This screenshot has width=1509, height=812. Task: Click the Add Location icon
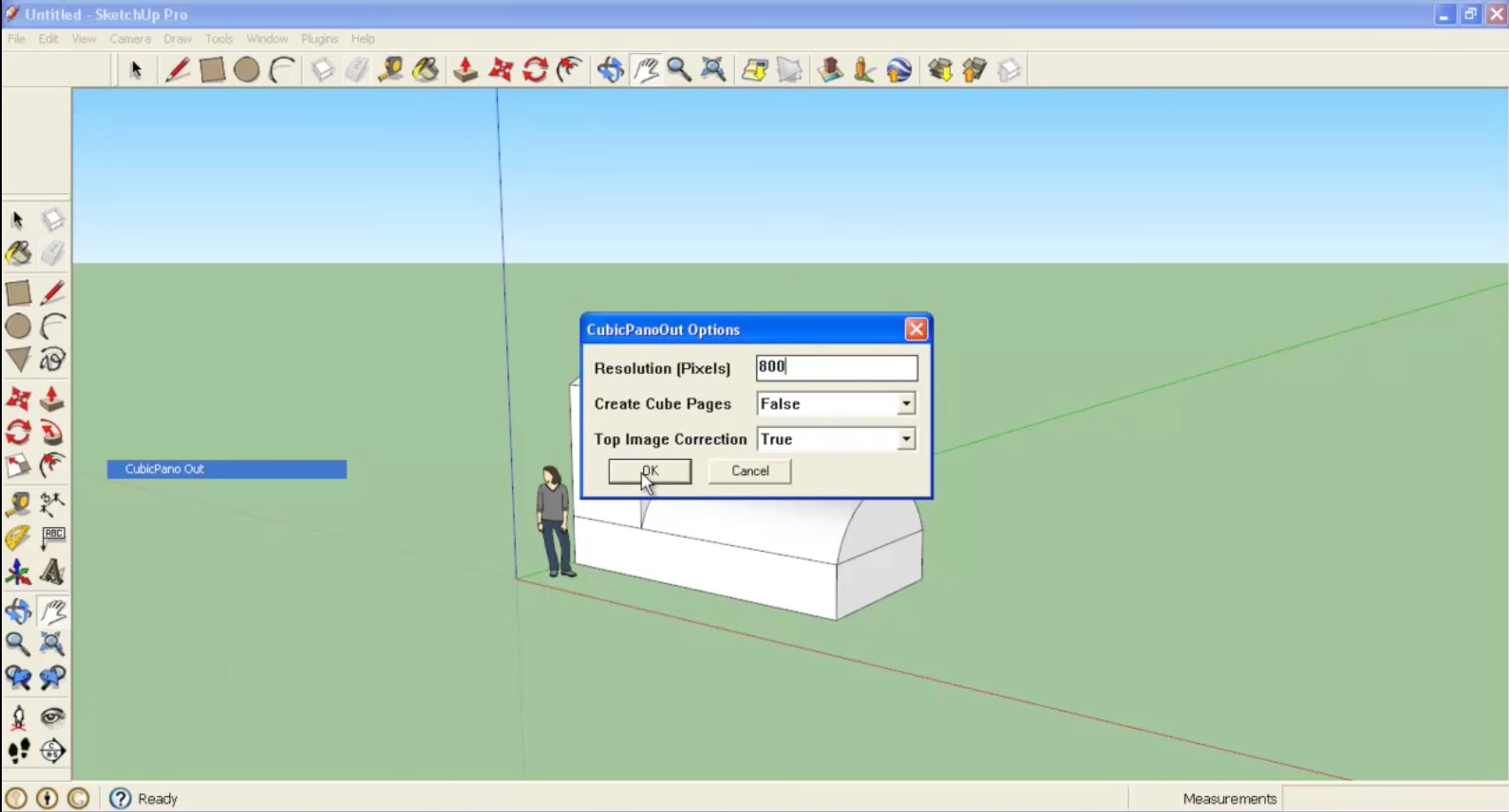[x=754, y=70]
